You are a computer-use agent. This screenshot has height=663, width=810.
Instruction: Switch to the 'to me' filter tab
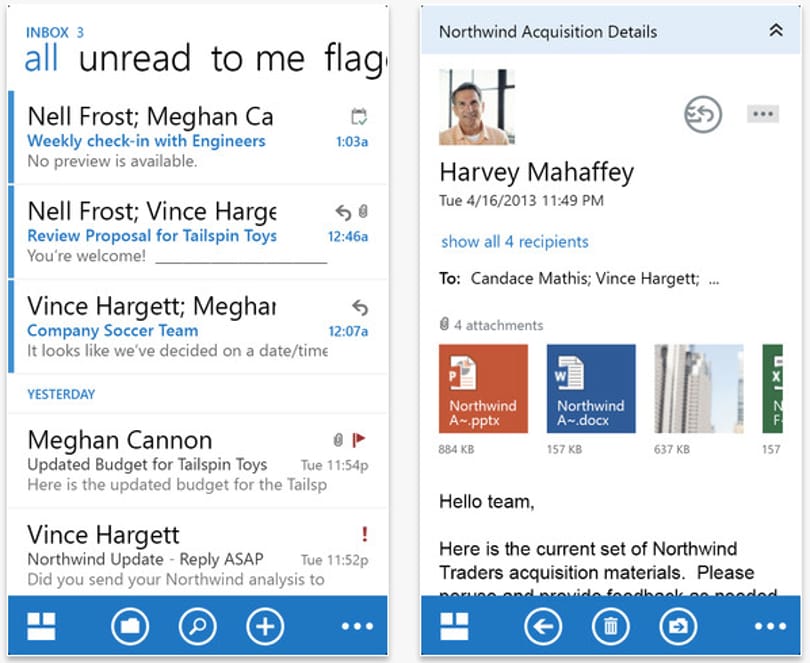point(258,58)
